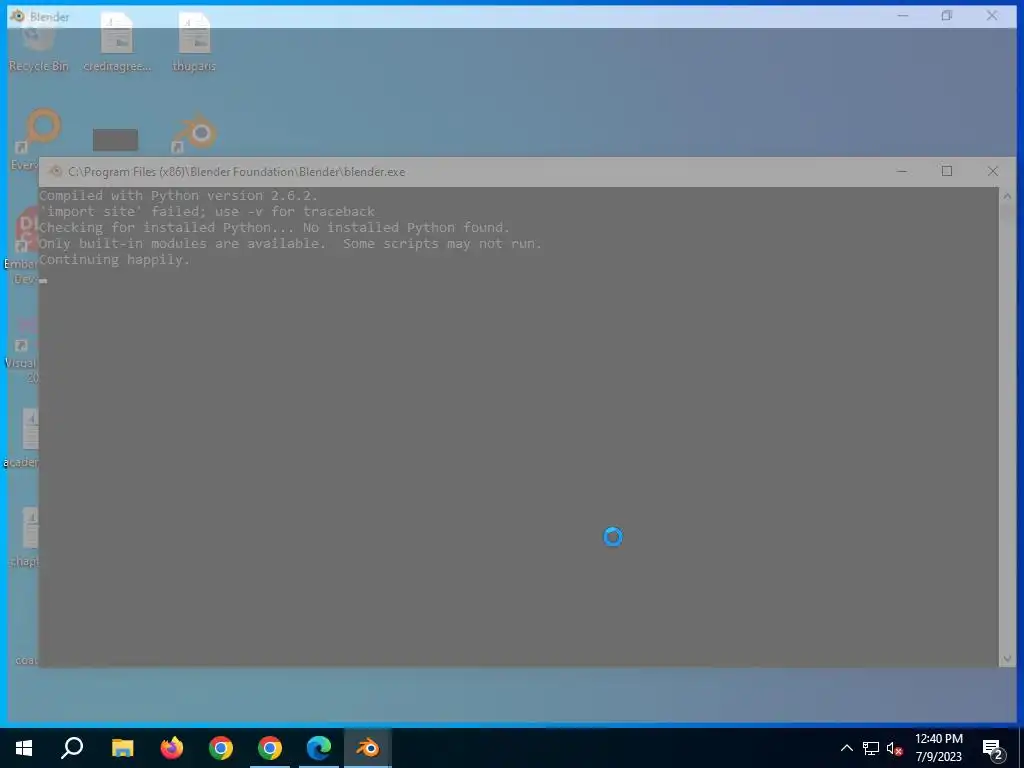Open taskbar Search magnifier
The image size is (1024, 768).
pos(72,748)
